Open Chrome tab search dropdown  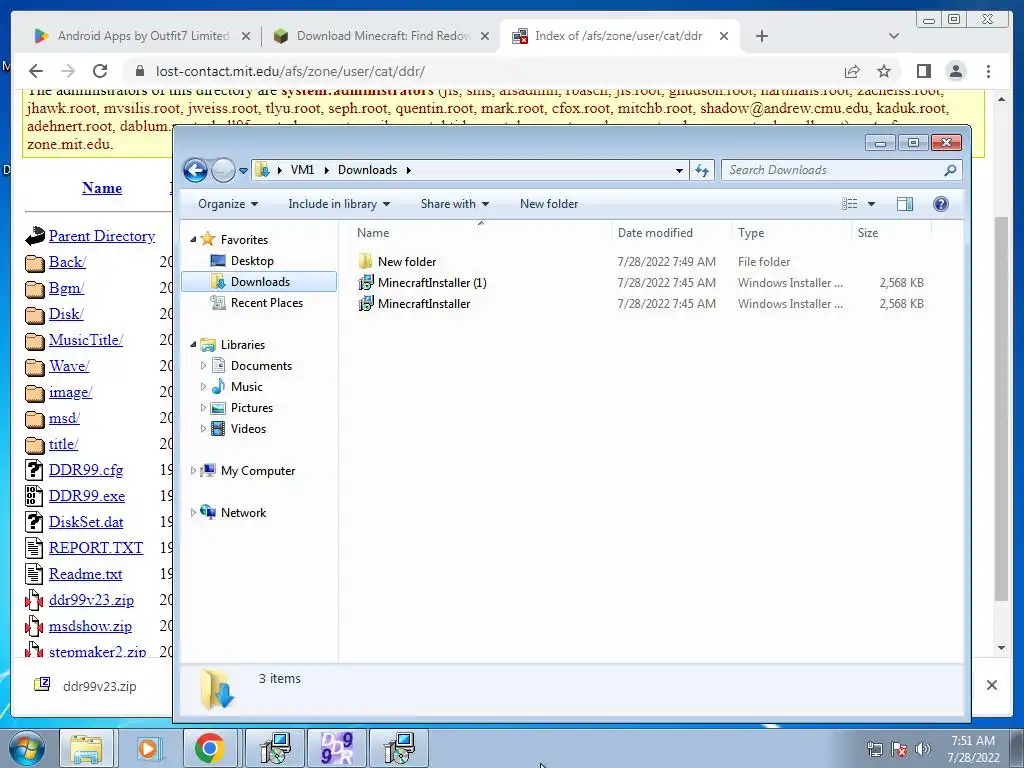pos(894,36)
